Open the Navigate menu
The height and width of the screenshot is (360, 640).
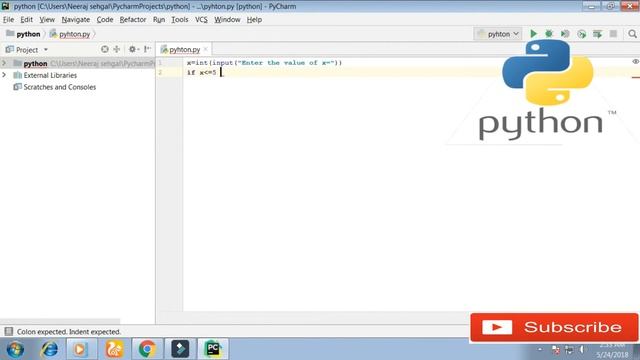[76, 20]
